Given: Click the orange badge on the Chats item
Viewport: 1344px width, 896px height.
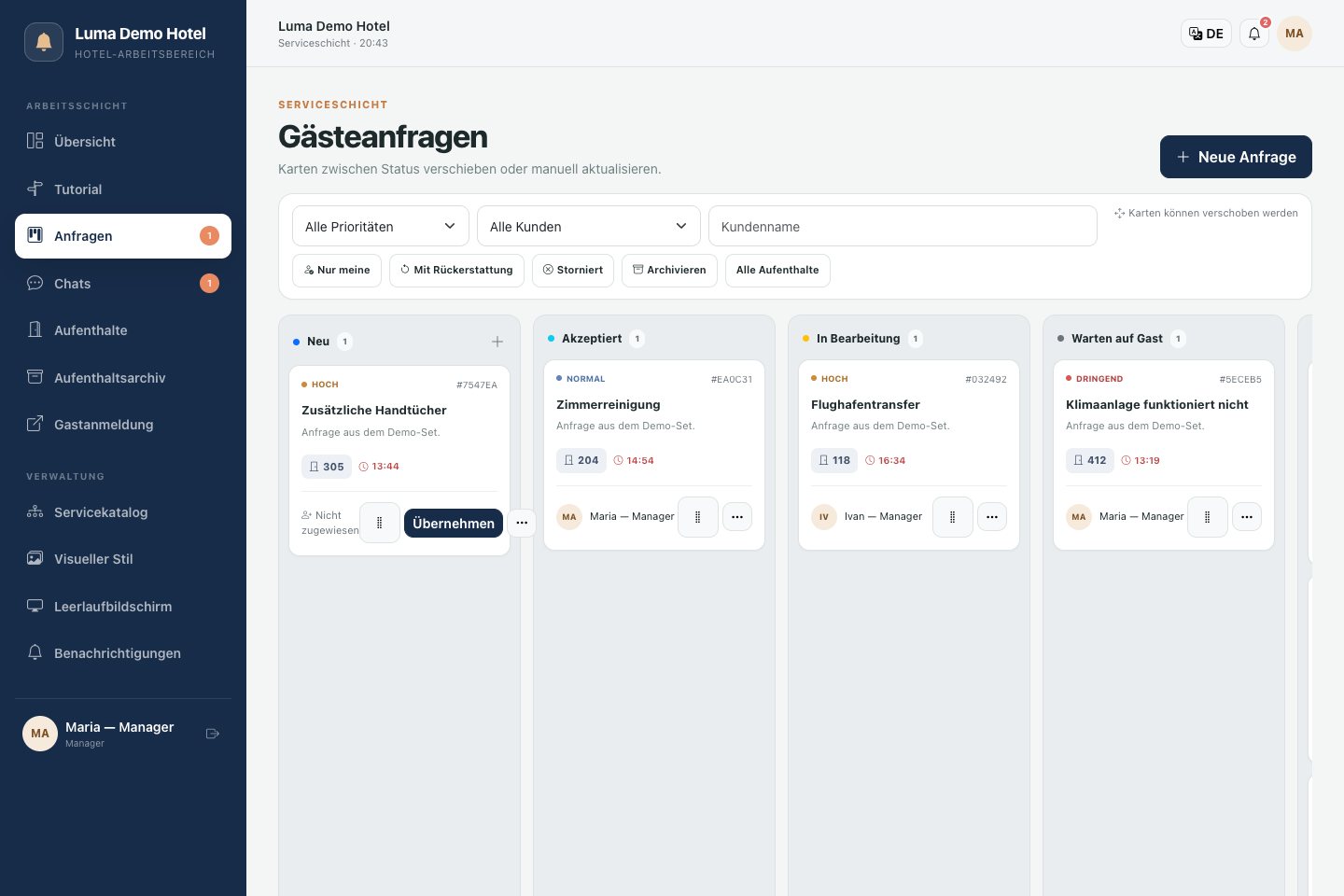Looking at the screenshot, I should 209,283.
